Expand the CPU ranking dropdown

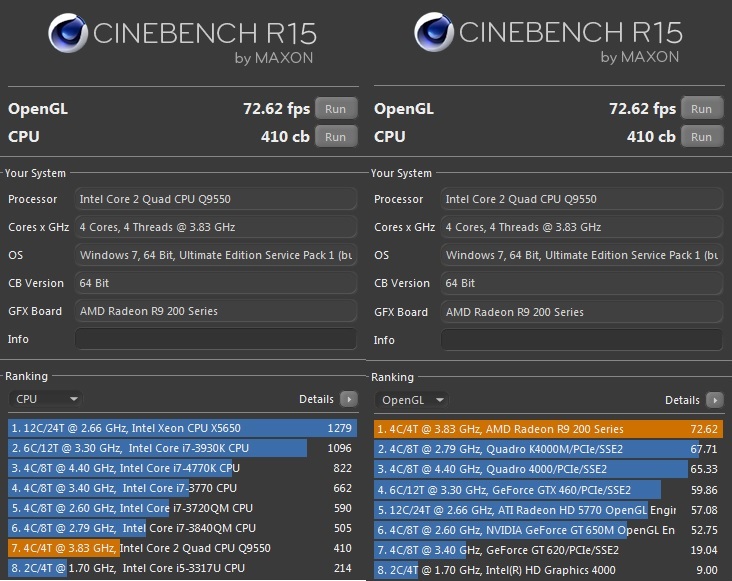coord(45,399)
